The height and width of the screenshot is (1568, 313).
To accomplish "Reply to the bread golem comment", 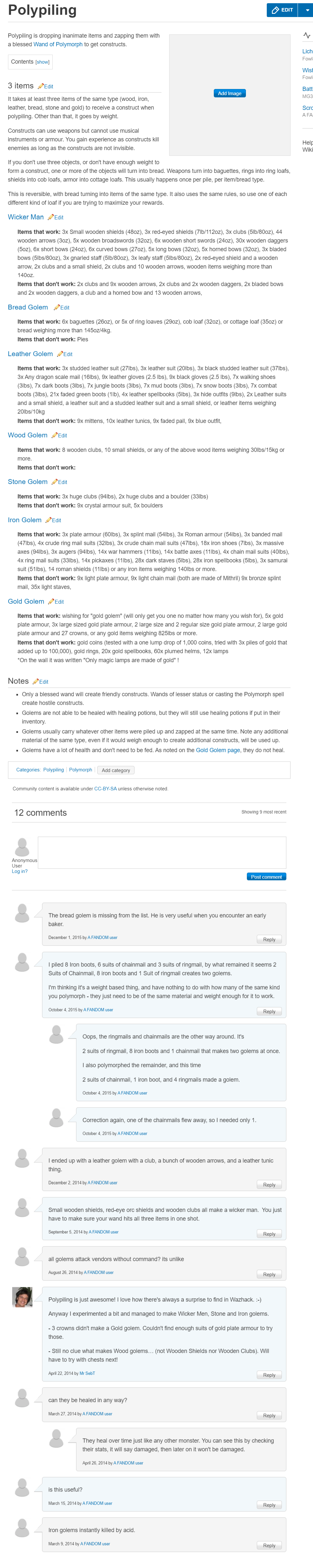I will point(269,939).
